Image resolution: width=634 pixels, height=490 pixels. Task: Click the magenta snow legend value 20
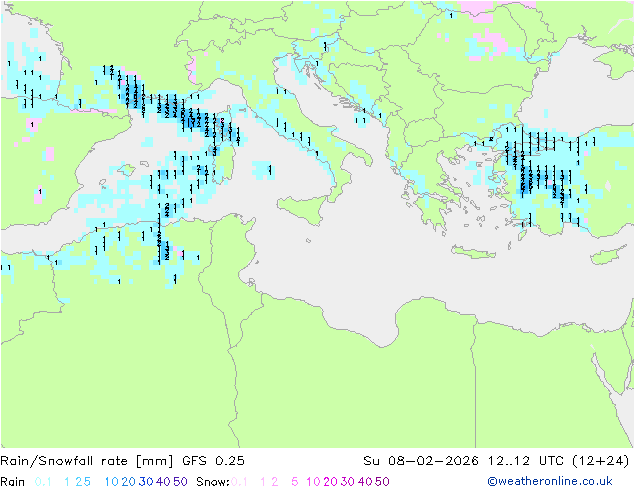click(x=330, y=482)
